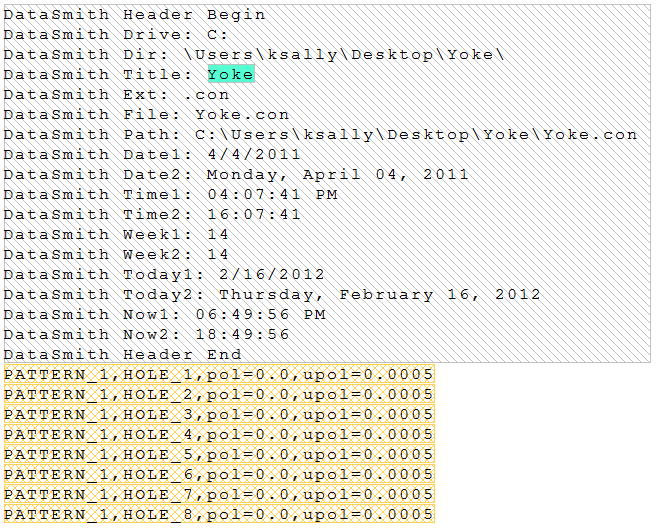This screenshot has height=532, width=659.
Task: Click the PATTERN_1,HOLE_6 data row
Action: (219, 474)
